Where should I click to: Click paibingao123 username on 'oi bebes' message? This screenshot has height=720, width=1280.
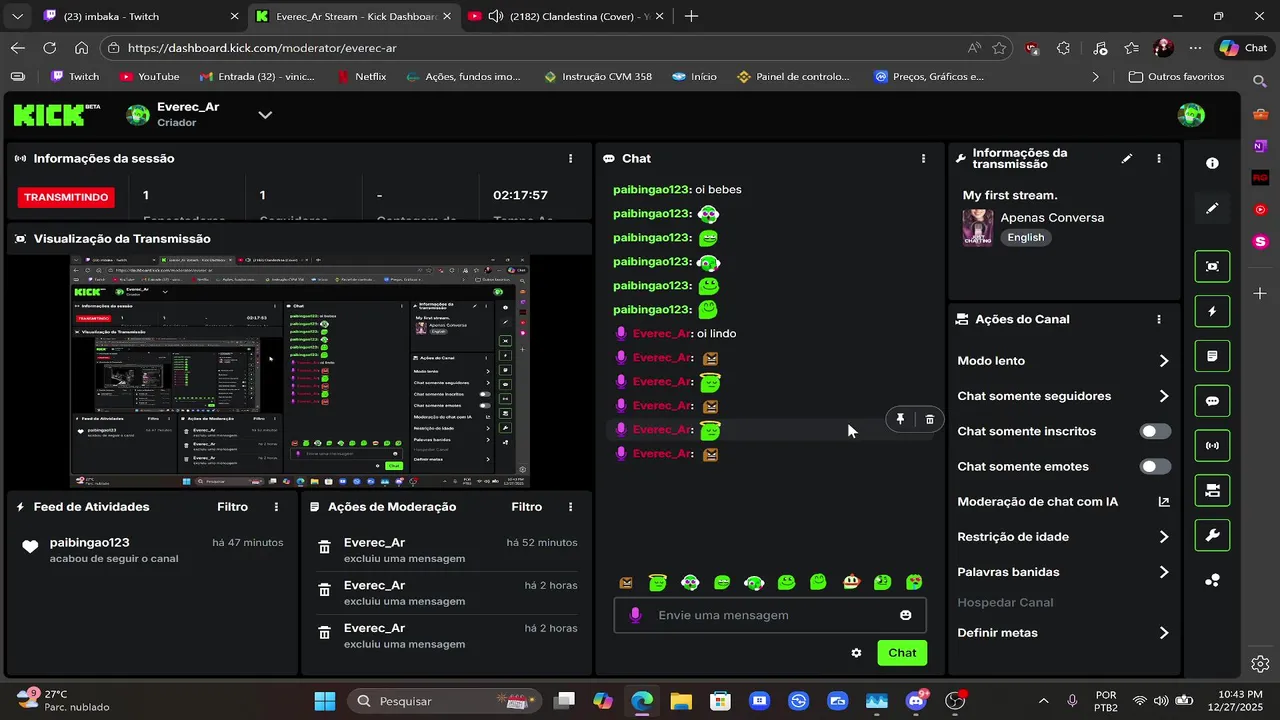(x=652, y=189)
